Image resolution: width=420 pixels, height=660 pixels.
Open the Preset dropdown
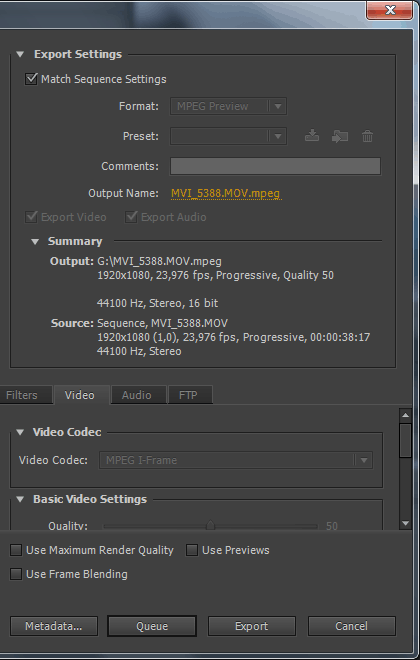click(x=229, y=136)
